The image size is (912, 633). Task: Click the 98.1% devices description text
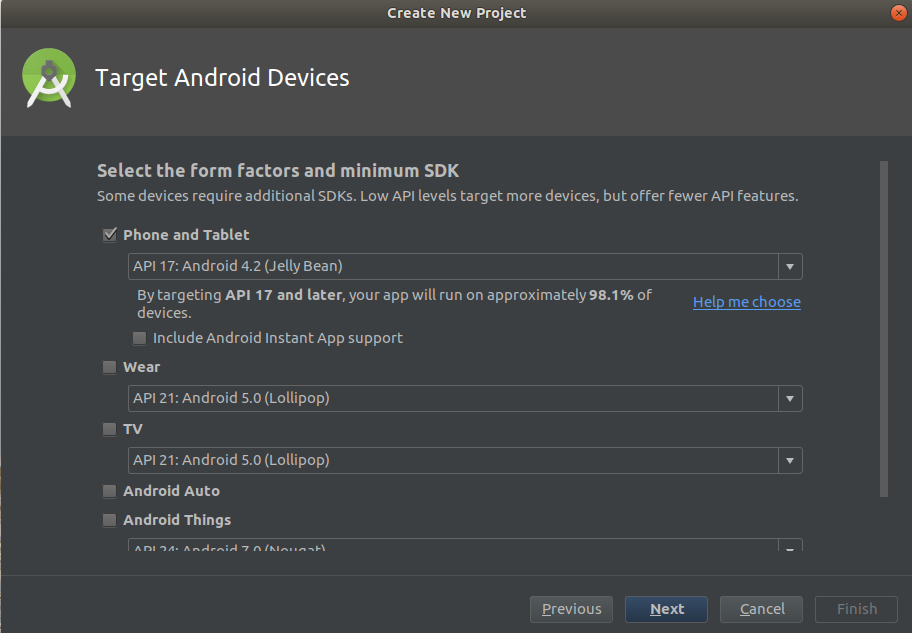pyautogui.click(x=394, y=304)
